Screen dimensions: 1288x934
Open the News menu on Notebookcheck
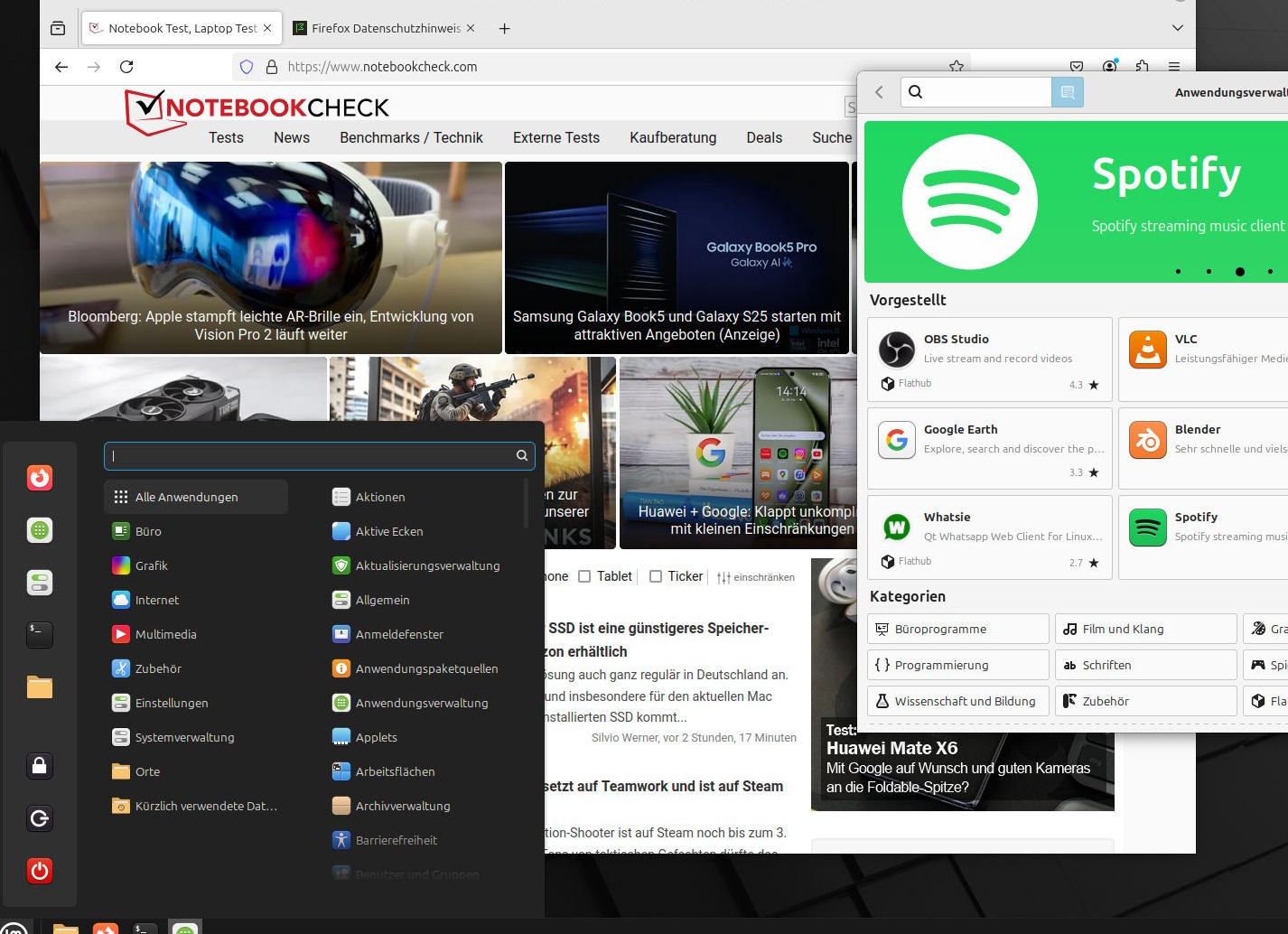(292, 137)
